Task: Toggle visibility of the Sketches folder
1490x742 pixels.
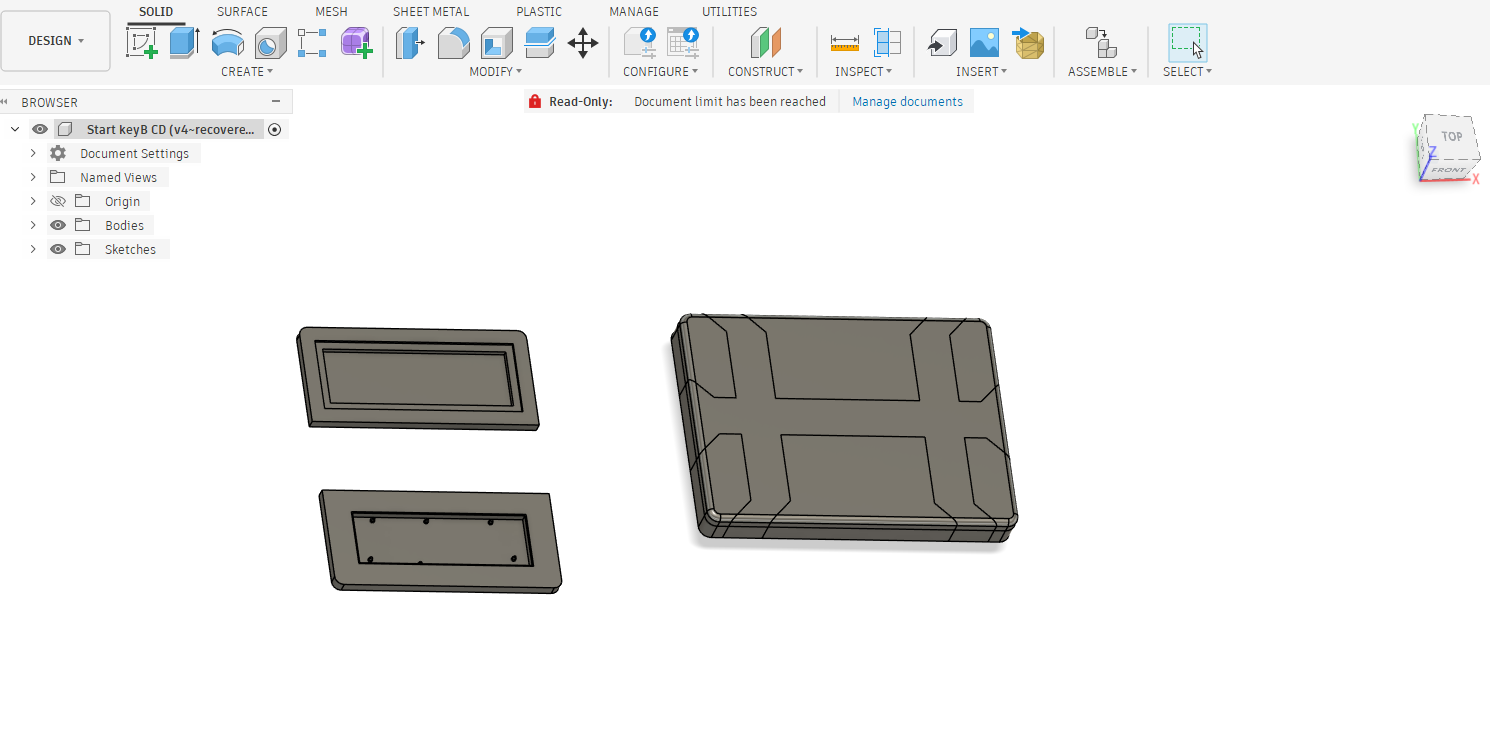Action: click(x=58, y=249)
